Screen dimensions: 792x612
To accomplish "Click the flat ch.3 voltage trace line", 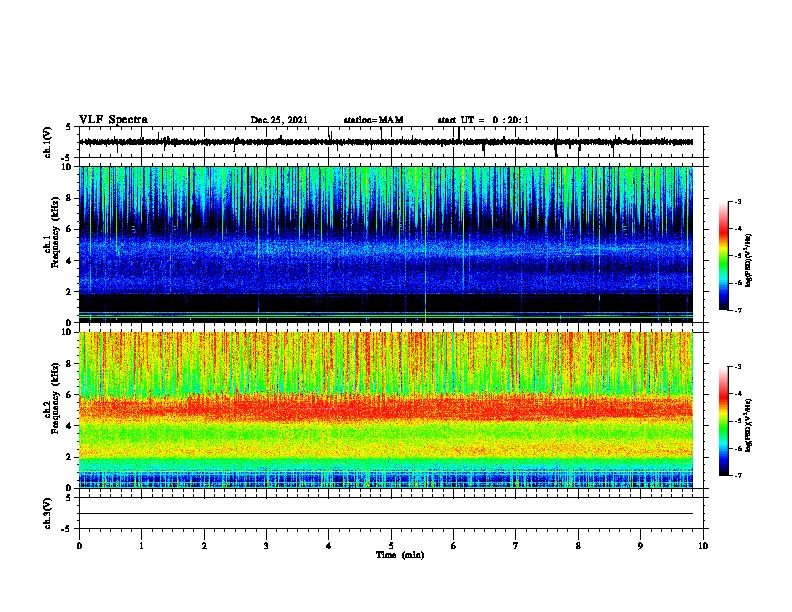I will pos(386,514).
